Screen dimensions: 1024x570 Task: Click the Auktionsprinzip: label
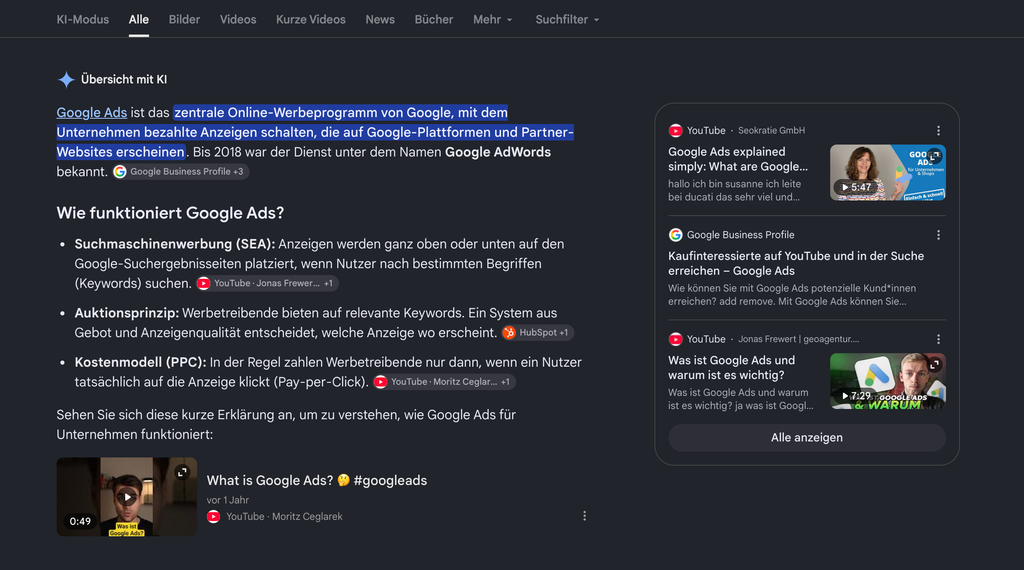pyautogui.click(x=127, y=313)
